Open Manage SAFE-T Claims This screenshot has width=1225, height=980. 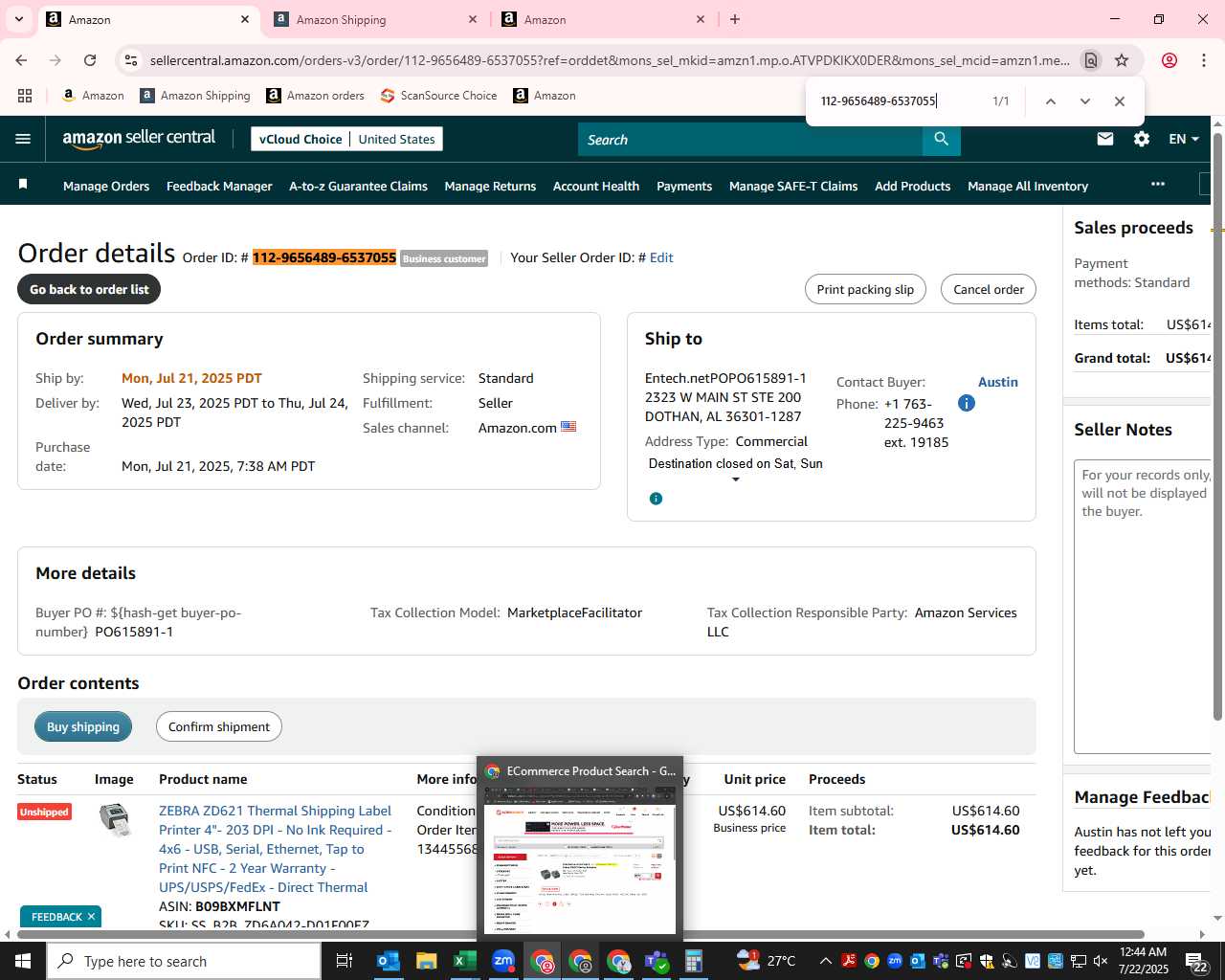coord(793,186)
